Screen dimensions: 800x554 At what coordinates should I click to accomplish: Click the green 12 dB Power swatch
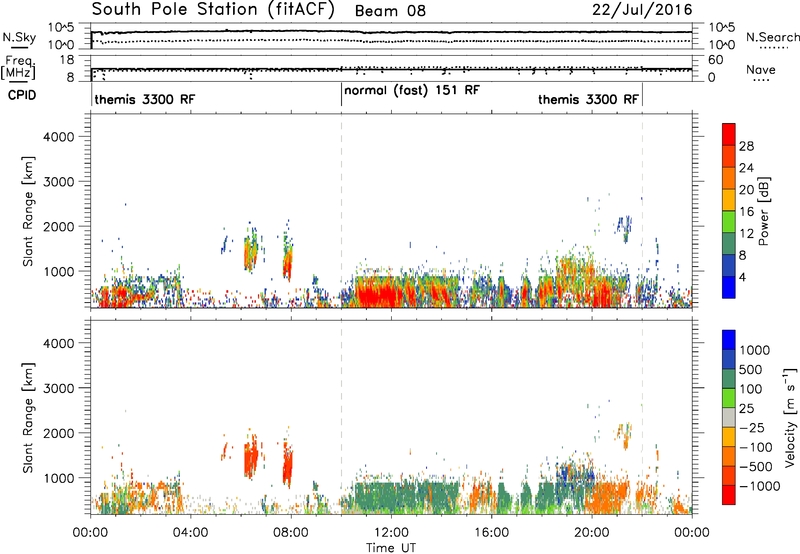(729, 221)
